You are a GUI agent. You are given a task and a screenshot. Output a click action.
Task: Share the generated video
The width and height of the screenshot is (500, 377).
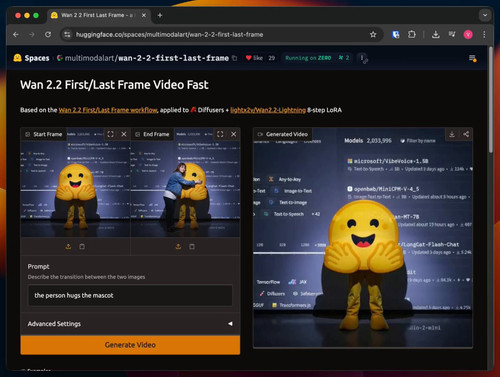tap(466, 134)
